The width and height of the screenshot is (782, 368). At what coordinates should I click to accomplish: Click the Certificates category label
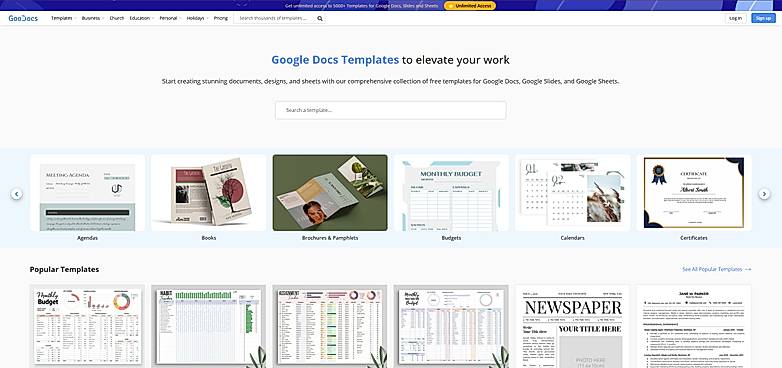694,238
